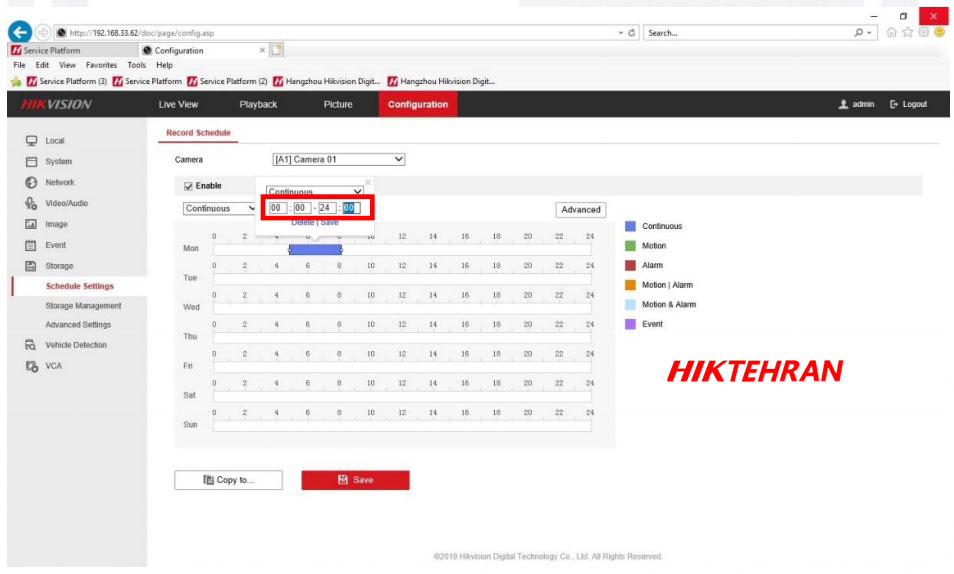Open the Help menu
Viewport: 954px width, 574px height.
coord(164,65)
